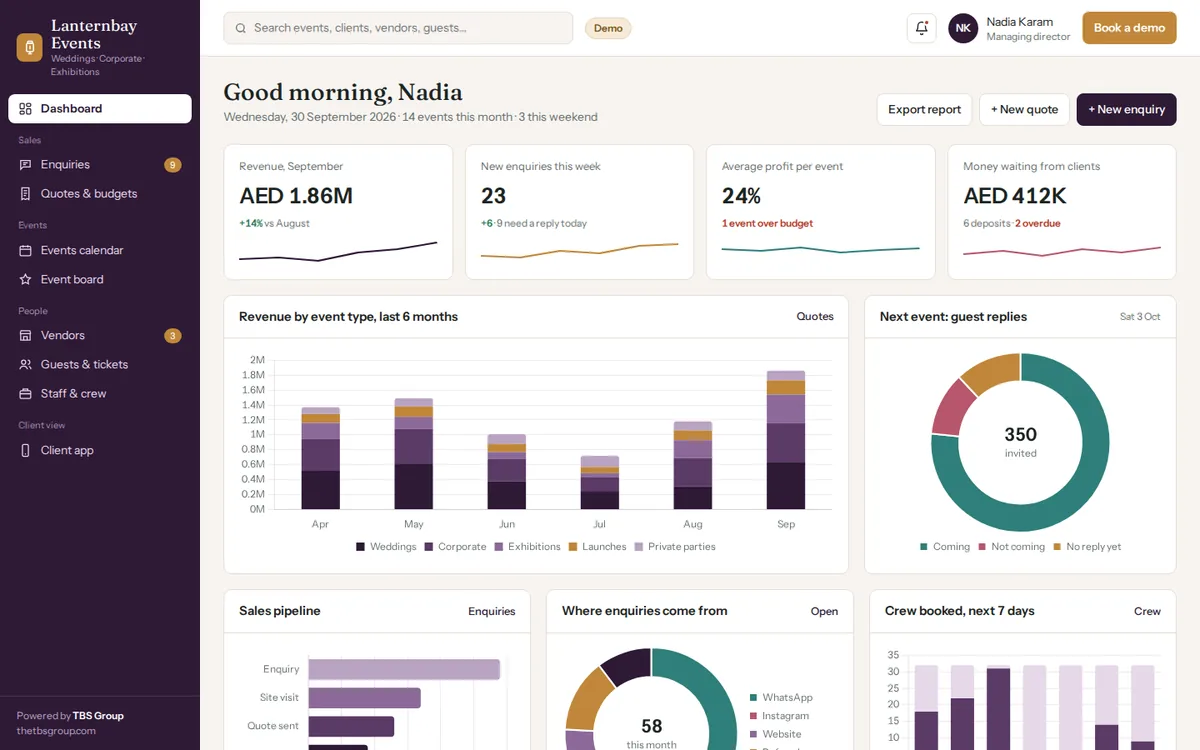
Task: Go to Enquiries in the sidebar
Action: click(100, 165)
